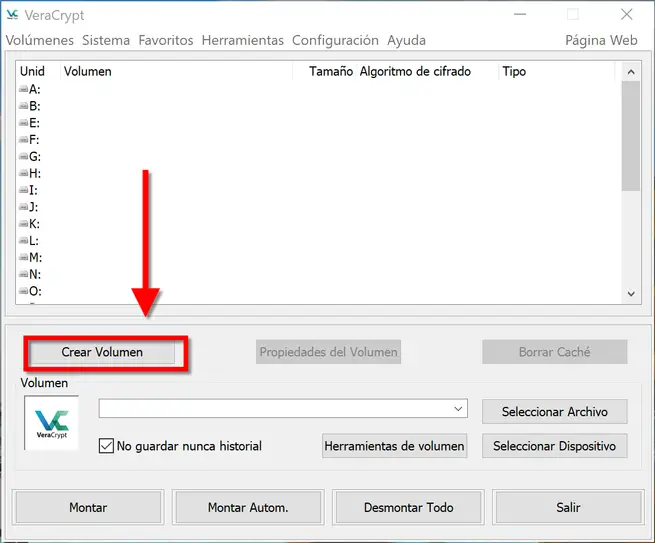Select the A: drive slot icon

23,89
